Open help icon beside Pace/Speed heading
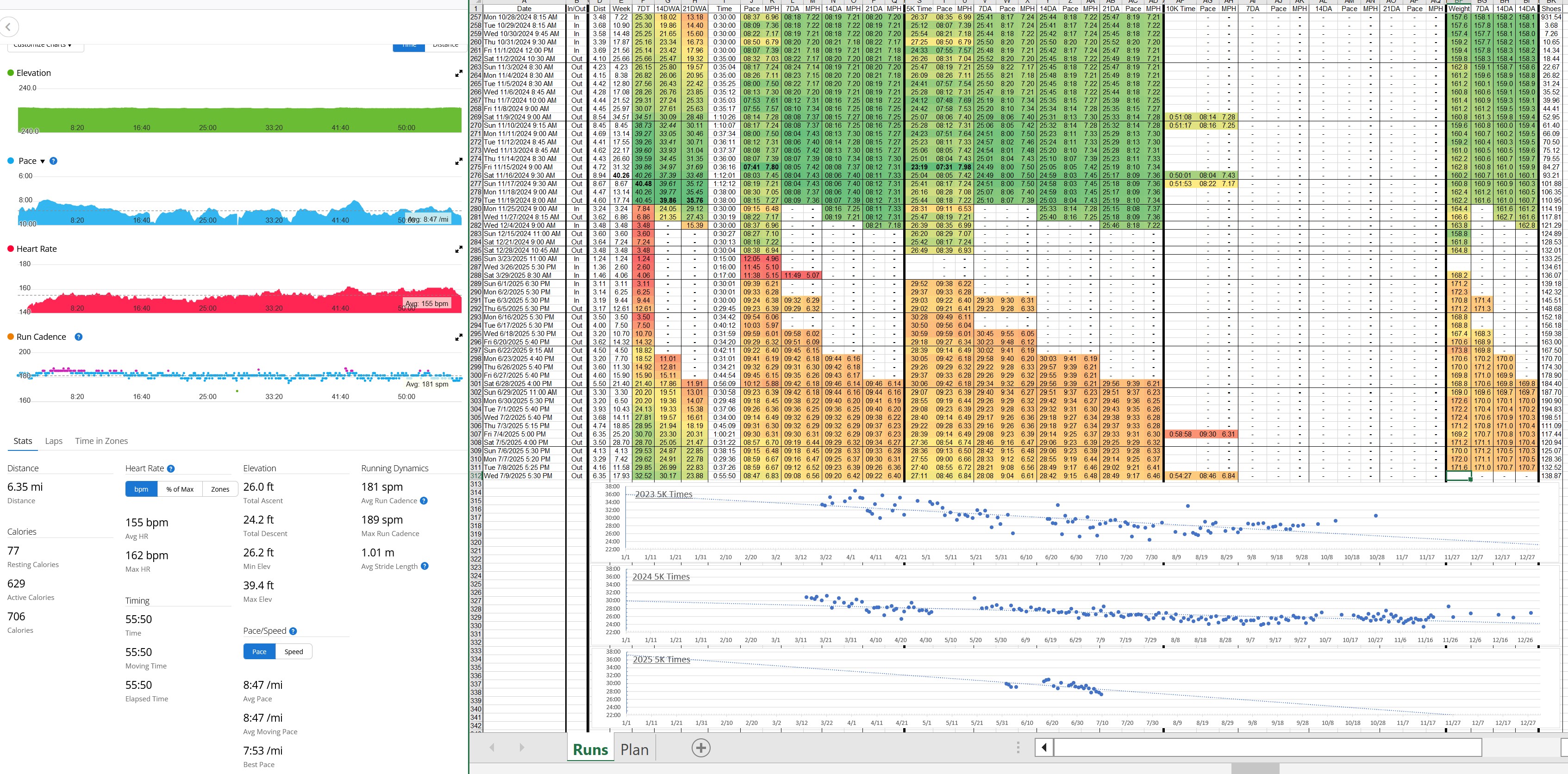 293,631
